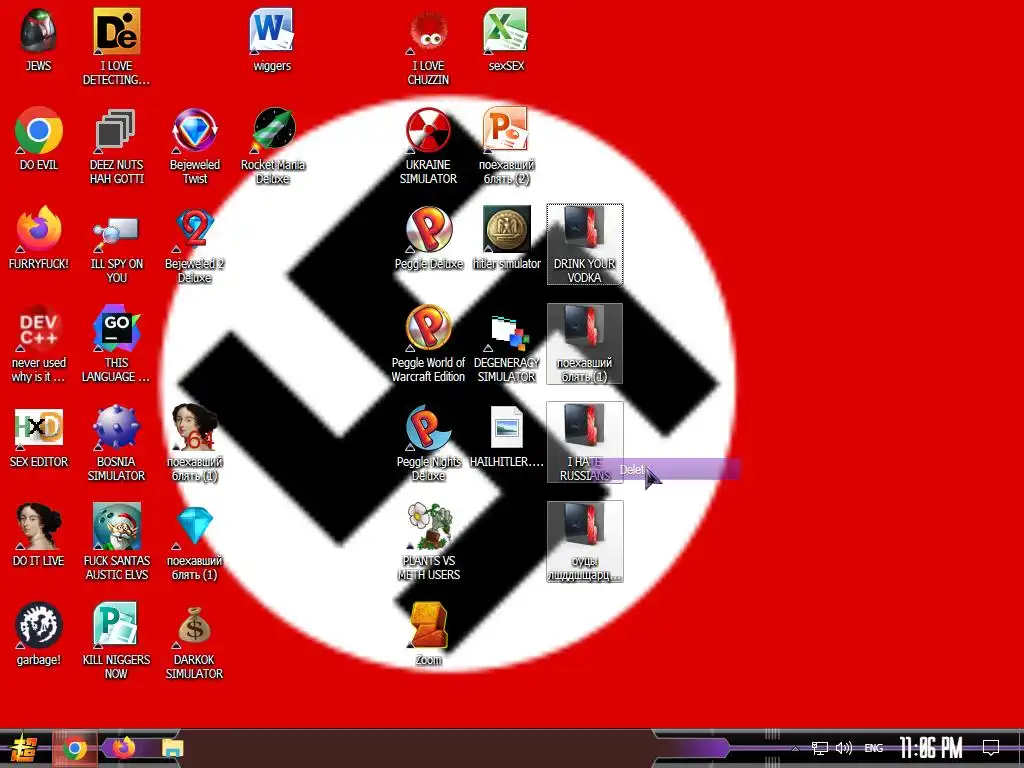Change the ENG input language

click(874, 748)
